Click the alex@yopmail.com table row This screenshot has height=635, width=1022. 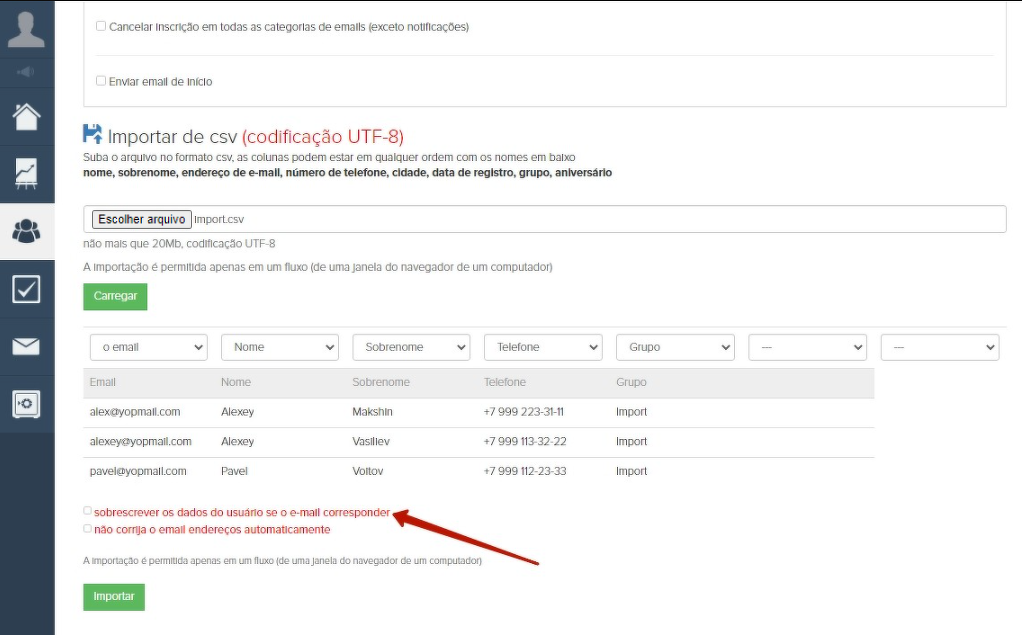[478, 412]
